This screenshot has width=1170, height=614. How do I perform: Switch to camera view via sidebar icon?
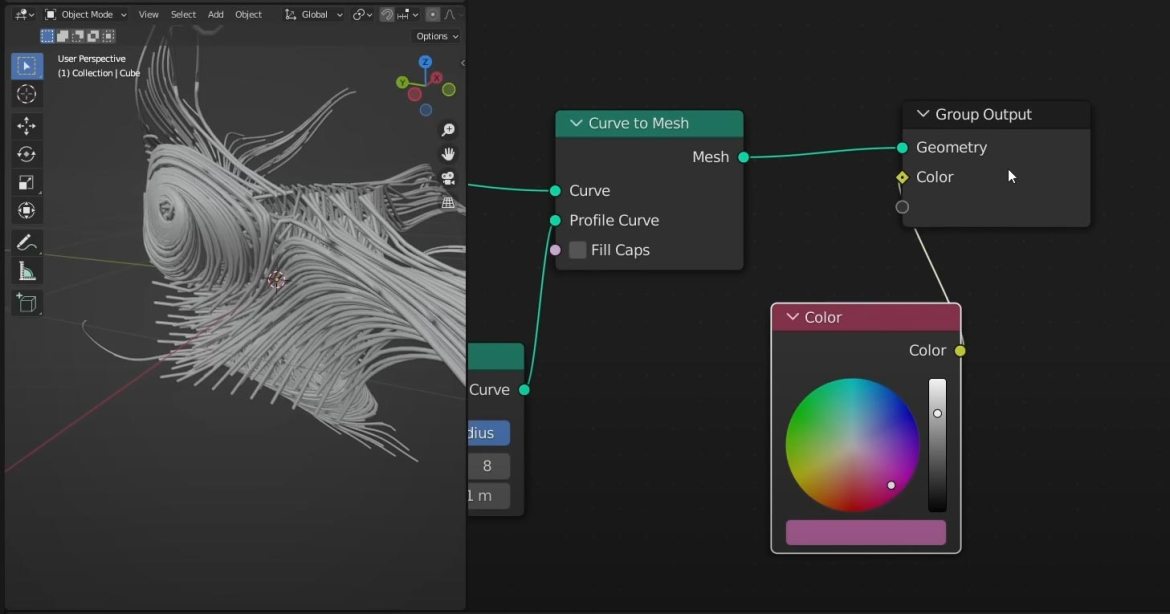click(448, 179)
